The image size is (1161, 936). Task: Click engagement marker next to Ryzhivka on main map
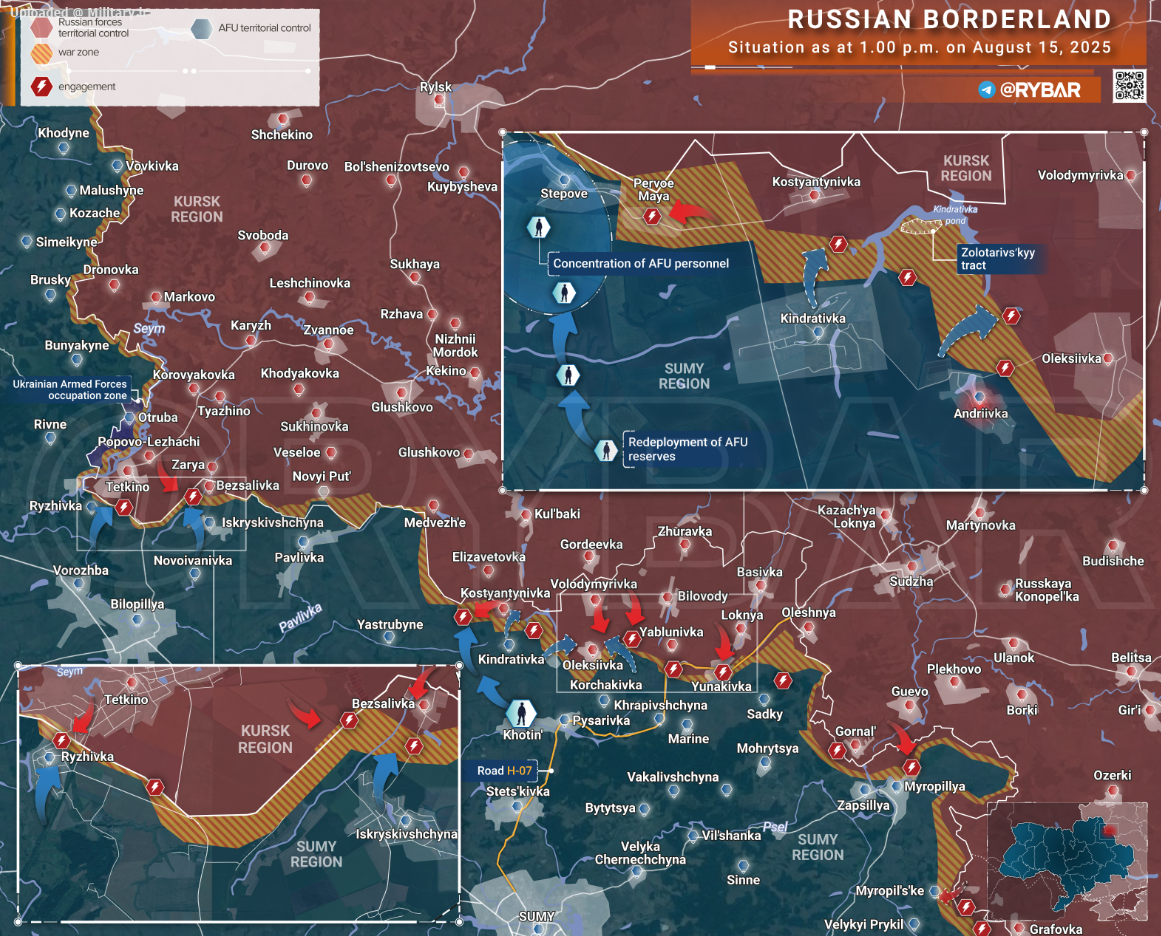124,507
